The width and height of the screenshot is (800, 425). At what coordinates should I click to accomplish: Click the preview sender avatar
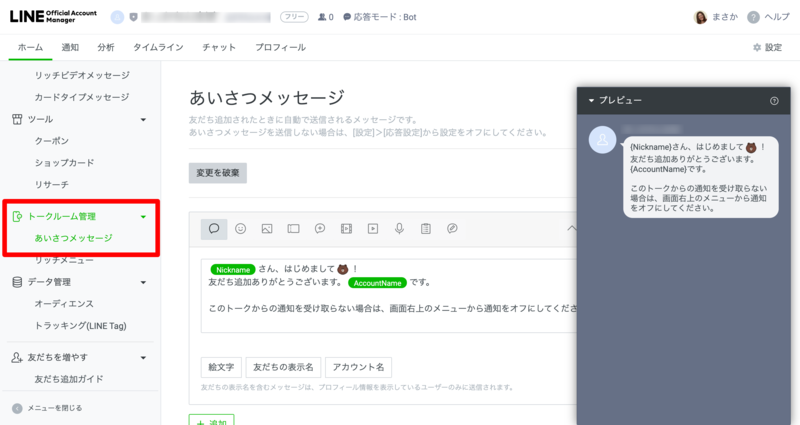click(x=603, y=140)
